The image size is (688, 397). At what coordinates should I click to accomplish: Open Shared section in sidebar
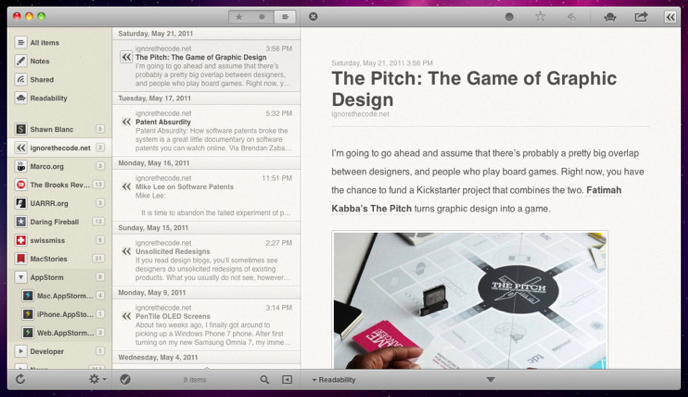59,79
